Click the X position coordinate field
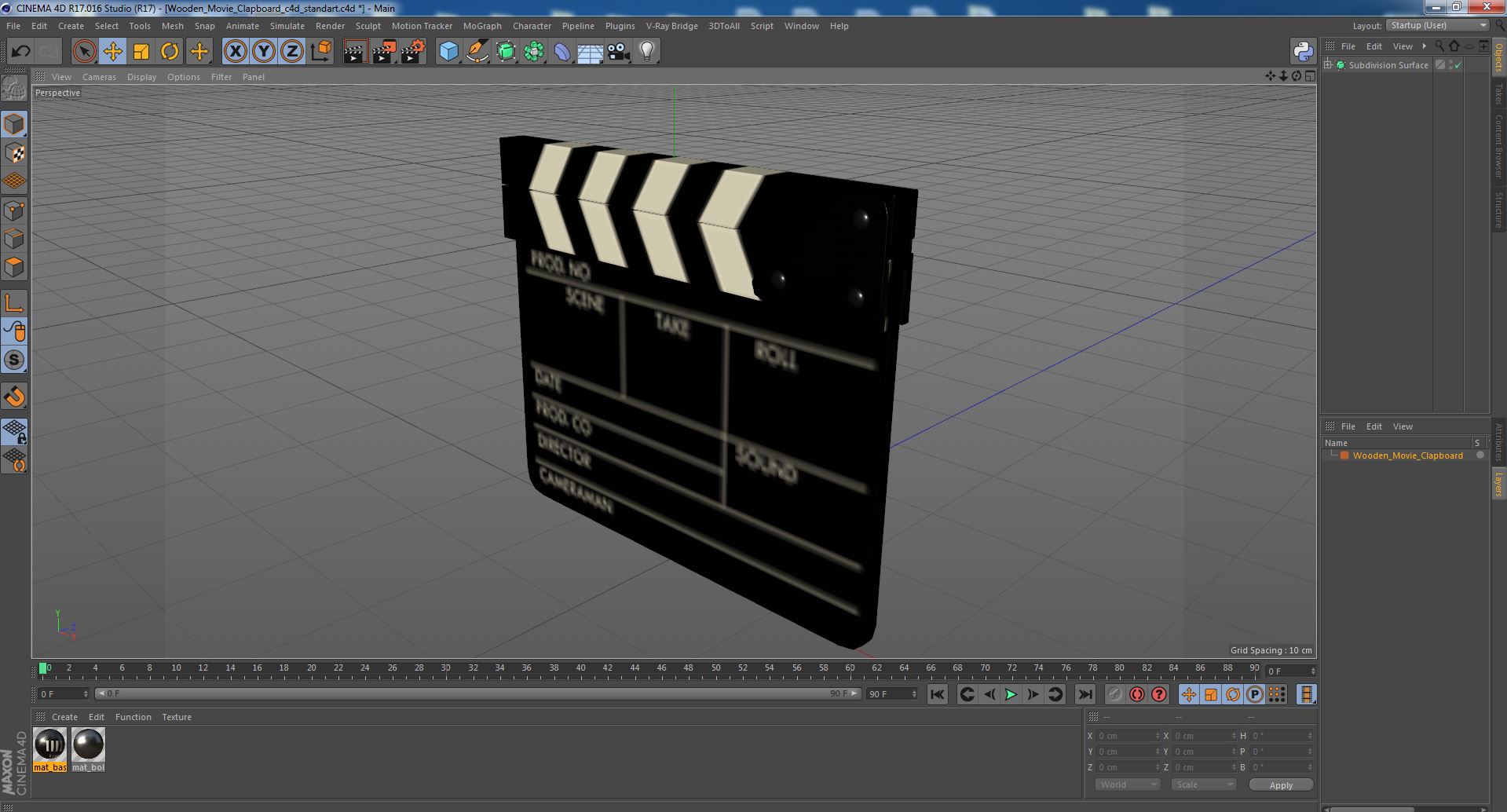The image size is (1507, 812). 1128,736
